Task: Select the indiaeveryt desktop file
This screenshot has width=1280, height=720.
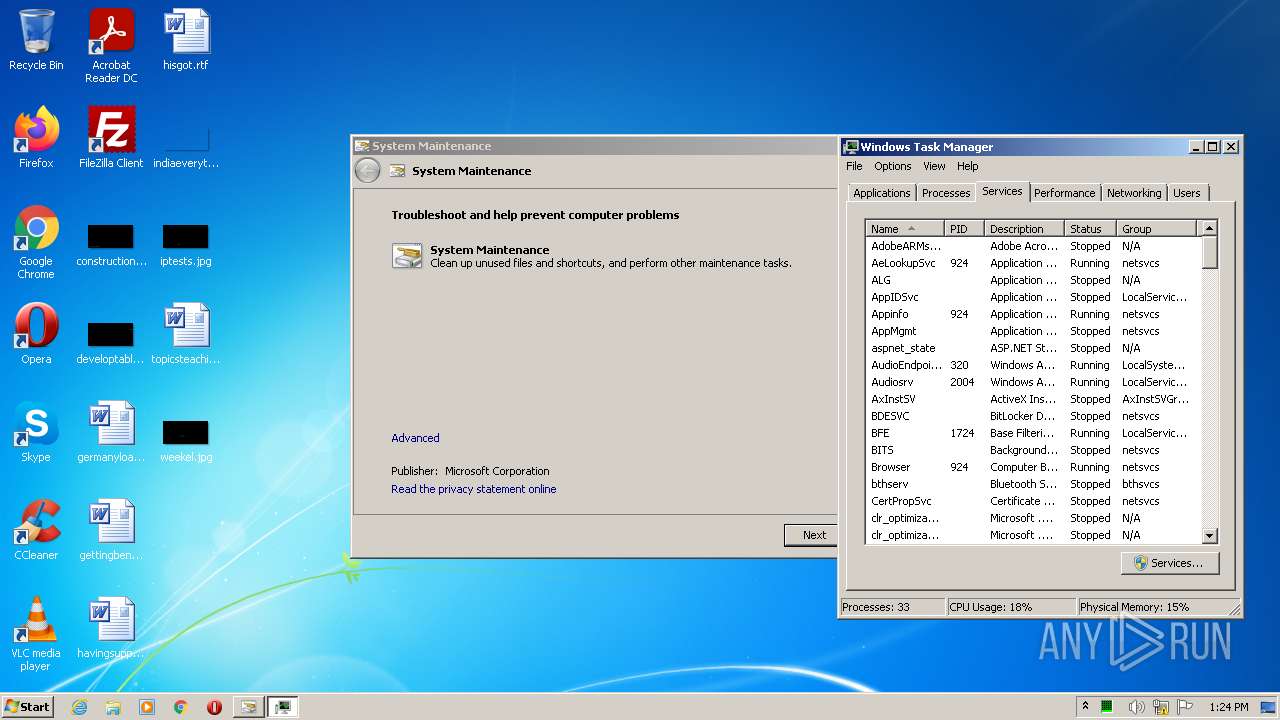Action: coord(186,149)
